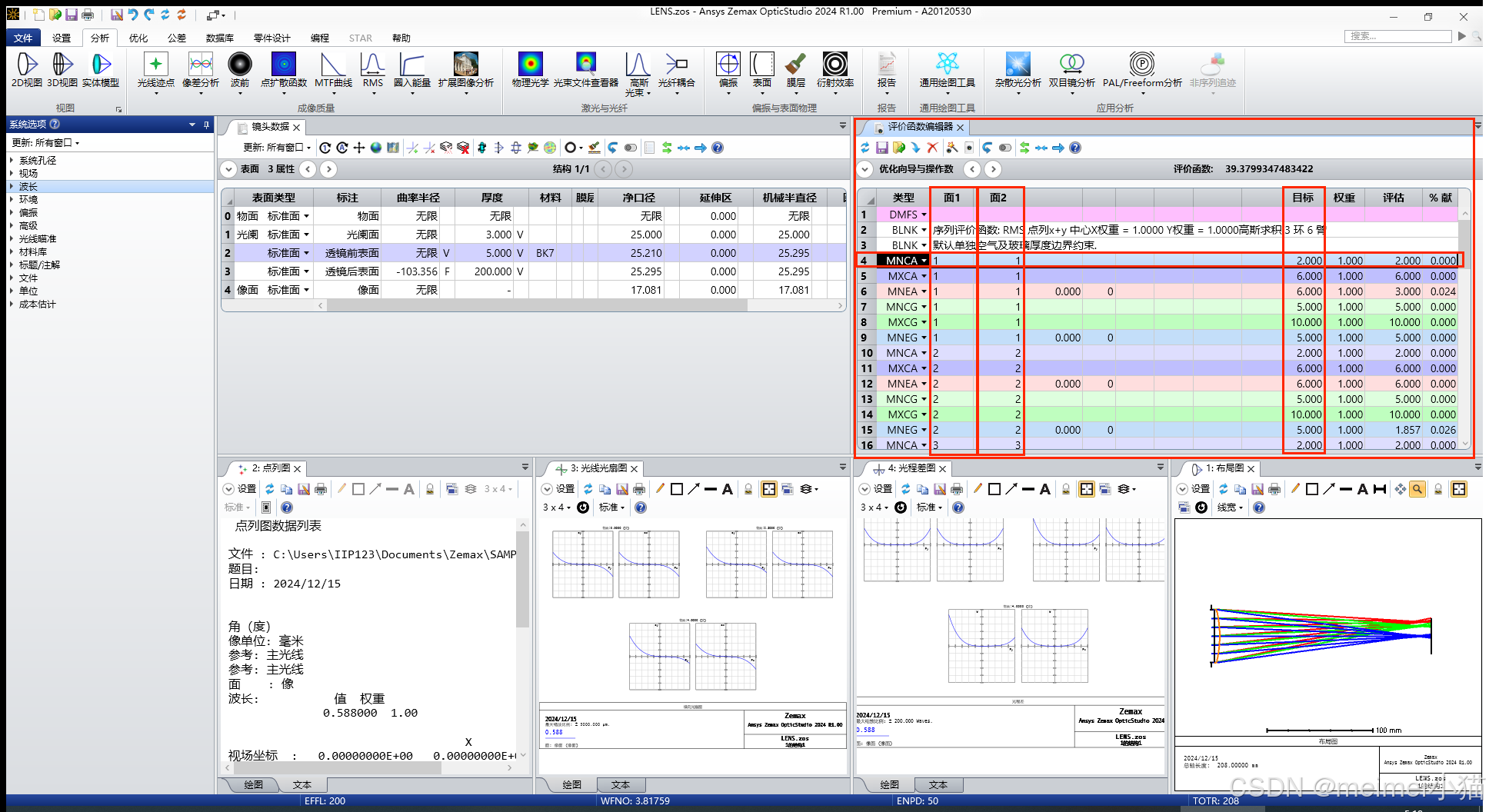Expand the 系统孔径 tree item
The image size is (1489, 812).
click(12, 161)
